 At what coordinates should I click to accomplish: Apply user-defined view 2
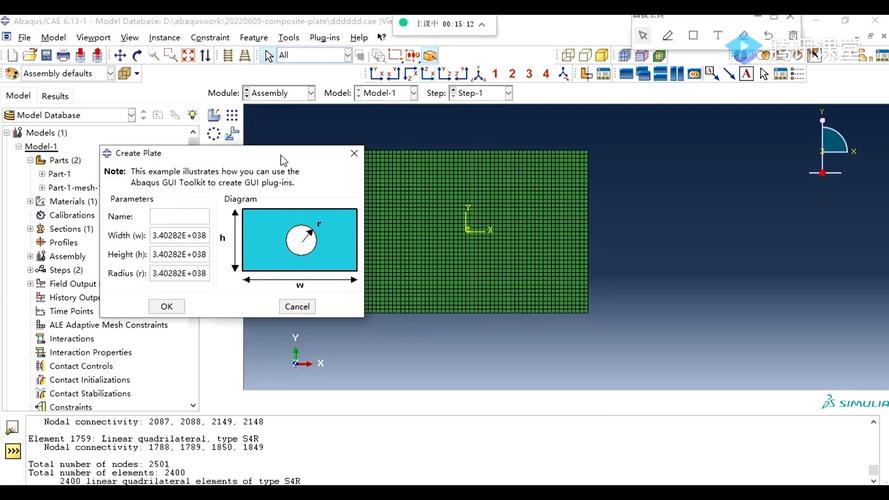pyautogui.click(x=512, y=74)
